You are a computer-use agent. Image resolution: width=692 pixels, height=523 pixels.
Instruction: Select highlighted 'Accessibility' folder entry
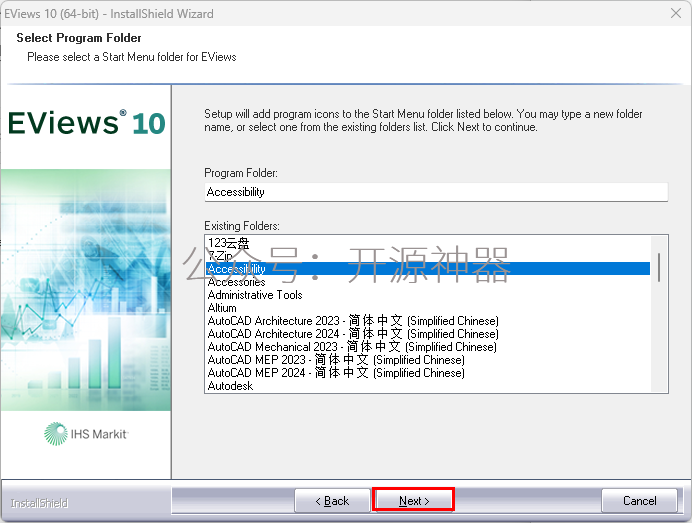pos(428,268)
